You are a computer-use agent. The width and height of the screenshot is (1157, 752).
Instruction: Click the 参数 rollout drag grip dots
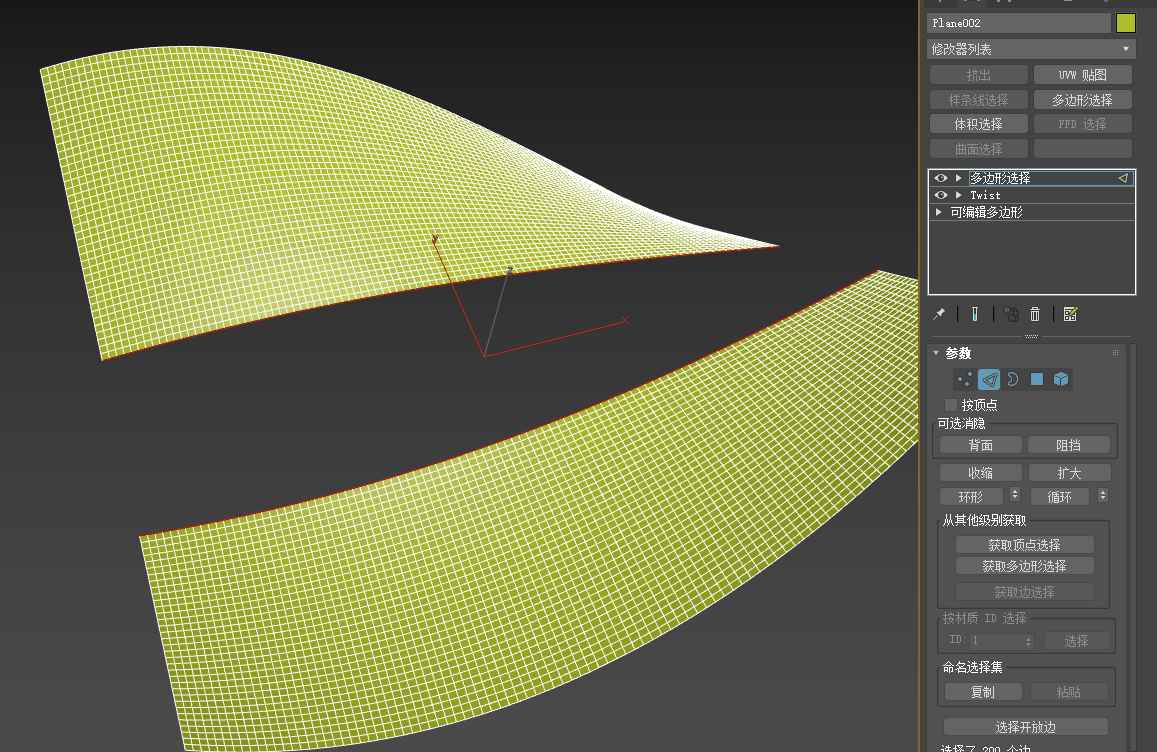(x=1116, y=353)
